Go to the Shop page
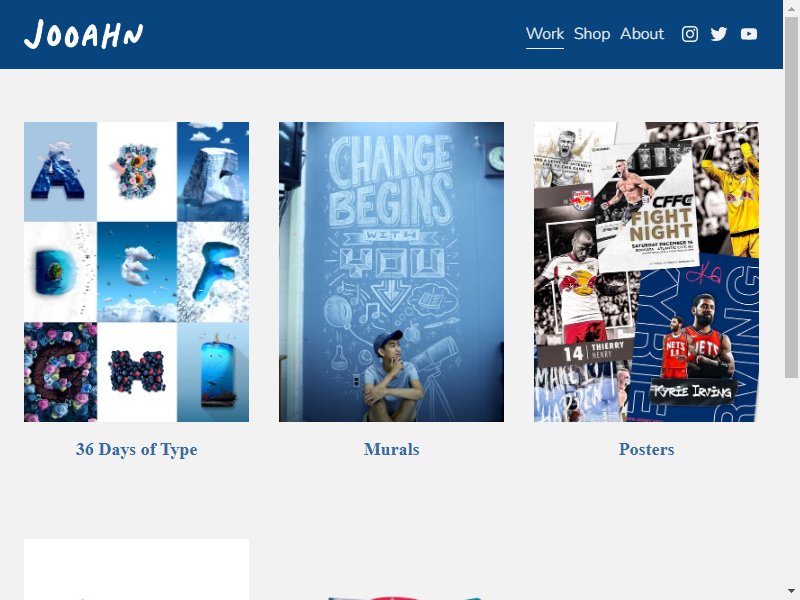This screenshot has width=800, height=600. click(592, 34)
